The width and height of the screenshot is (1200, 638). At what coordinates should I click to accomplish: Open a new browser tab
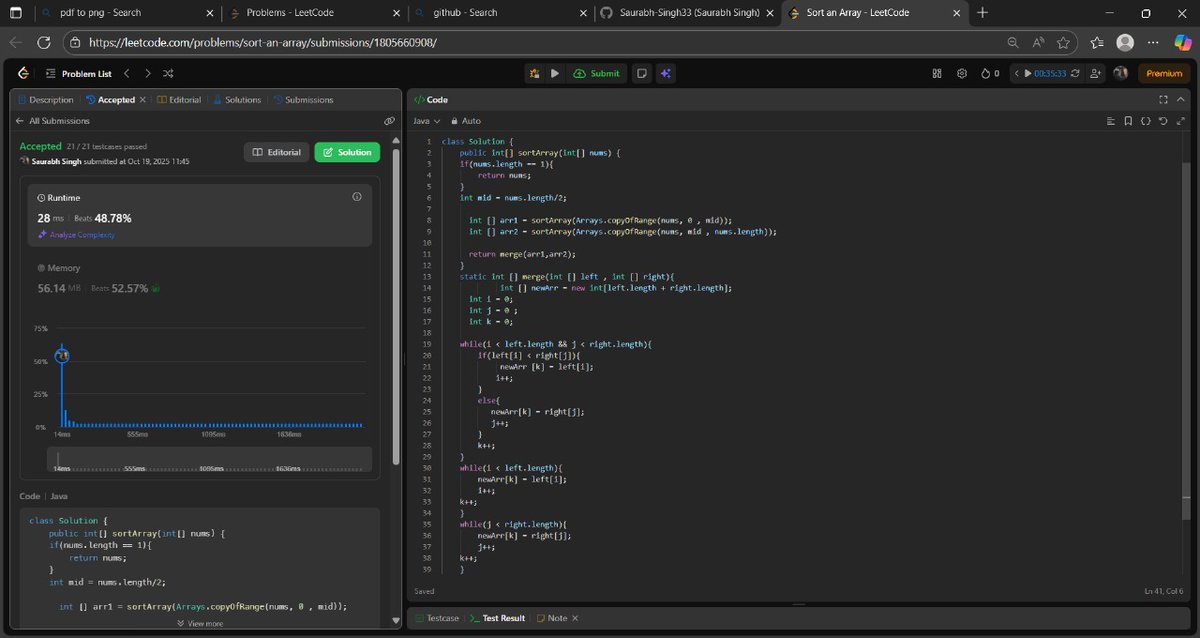pyautogui.click(x=983, y=13)
